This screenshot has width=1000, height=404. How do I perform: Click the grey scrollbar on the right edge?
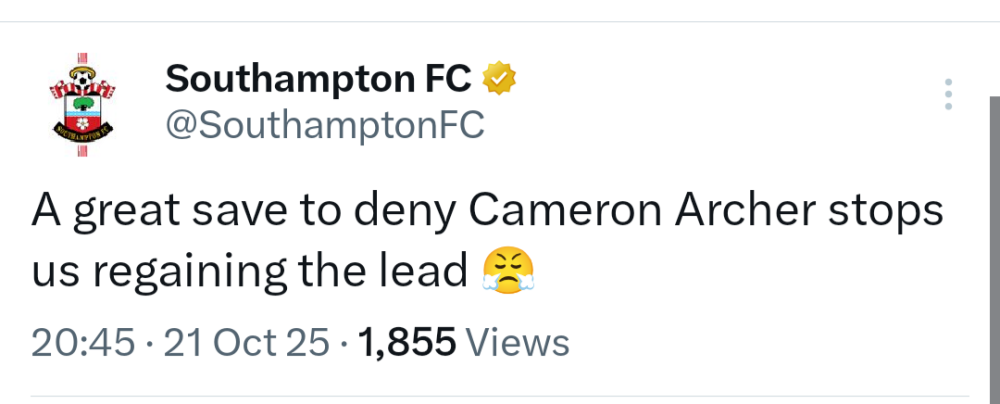coord(993,250)
